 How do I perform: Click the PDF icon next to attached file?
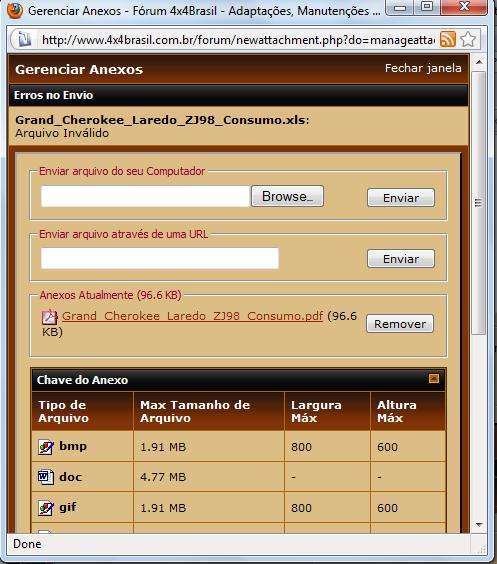tap(50, 317)
